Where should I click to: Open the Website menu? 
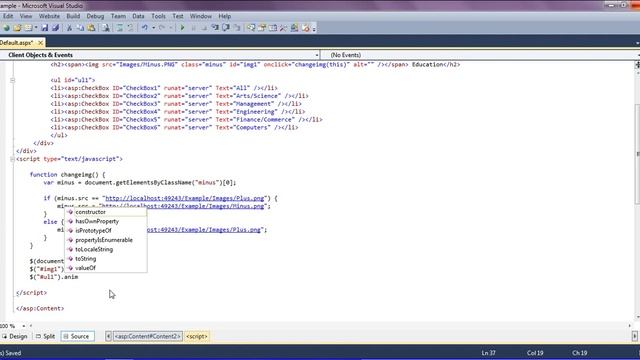pos(49,16)
